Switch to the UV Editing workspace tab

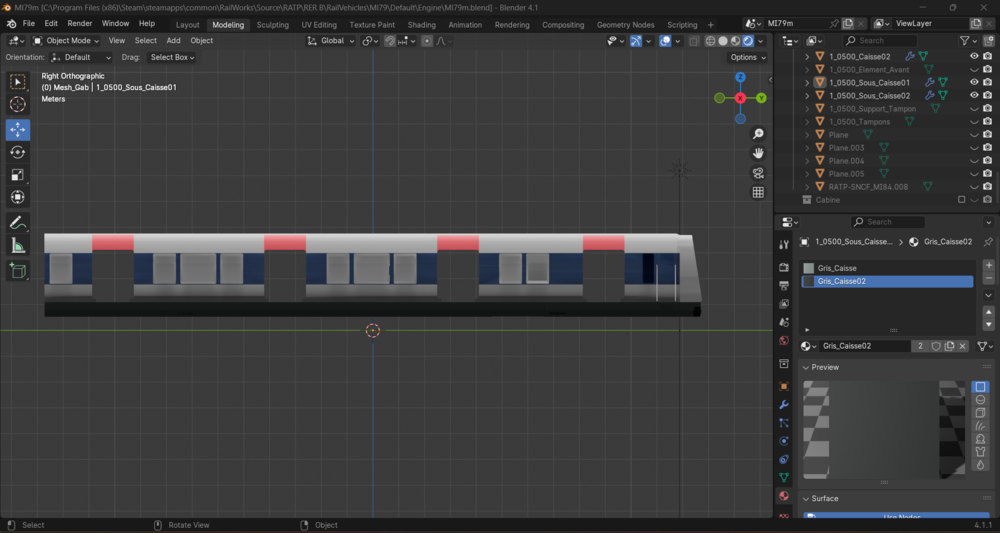click(319, 24)
